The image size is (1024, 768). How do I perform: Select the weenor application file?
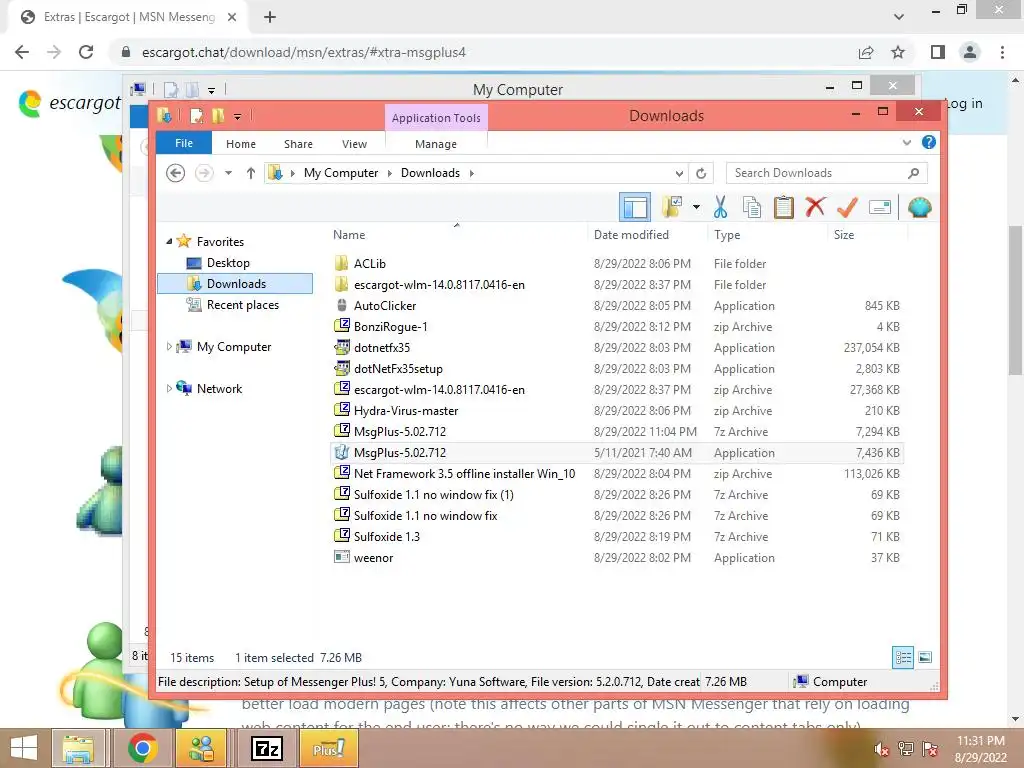tap(617, 558)
